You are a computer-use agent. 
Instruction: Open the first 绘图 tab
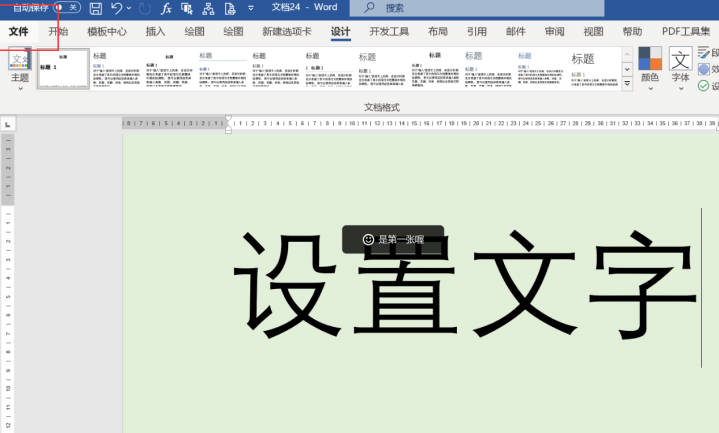(194, 31)
